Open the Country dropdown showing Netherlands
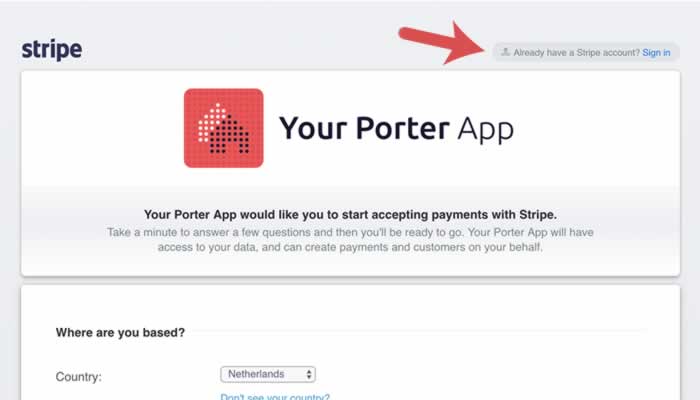 pyautogui.click(x=268, y=374)
